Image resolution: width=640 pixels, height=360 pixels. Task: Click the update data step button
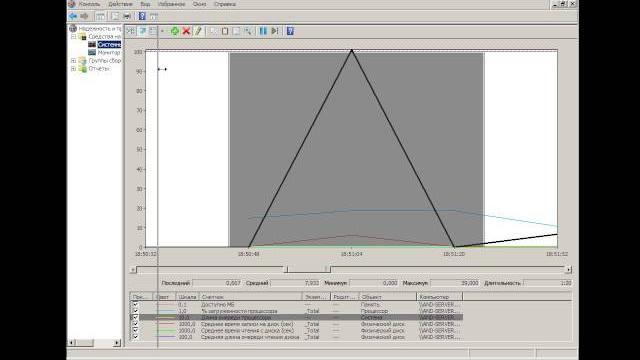pos(275,31)
